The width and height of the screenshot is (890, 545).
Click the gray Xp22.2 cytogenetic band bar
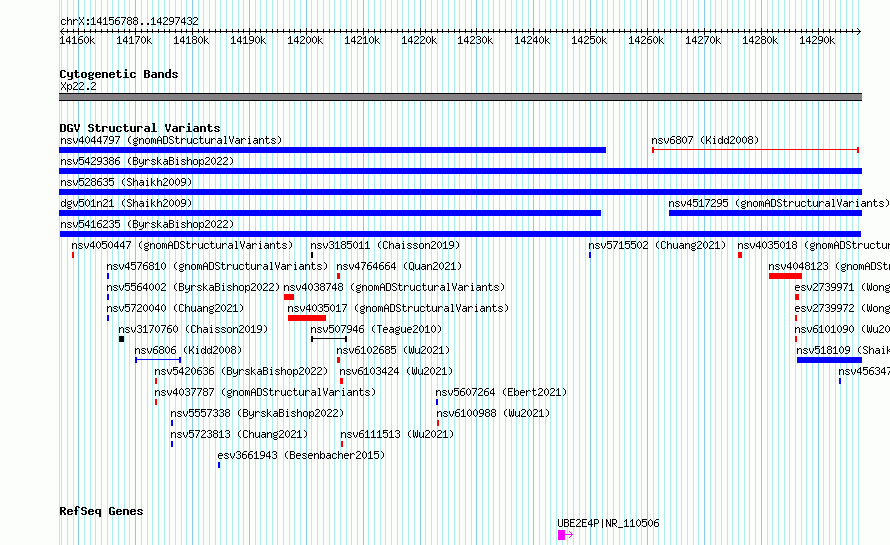[x=460, y=97]
